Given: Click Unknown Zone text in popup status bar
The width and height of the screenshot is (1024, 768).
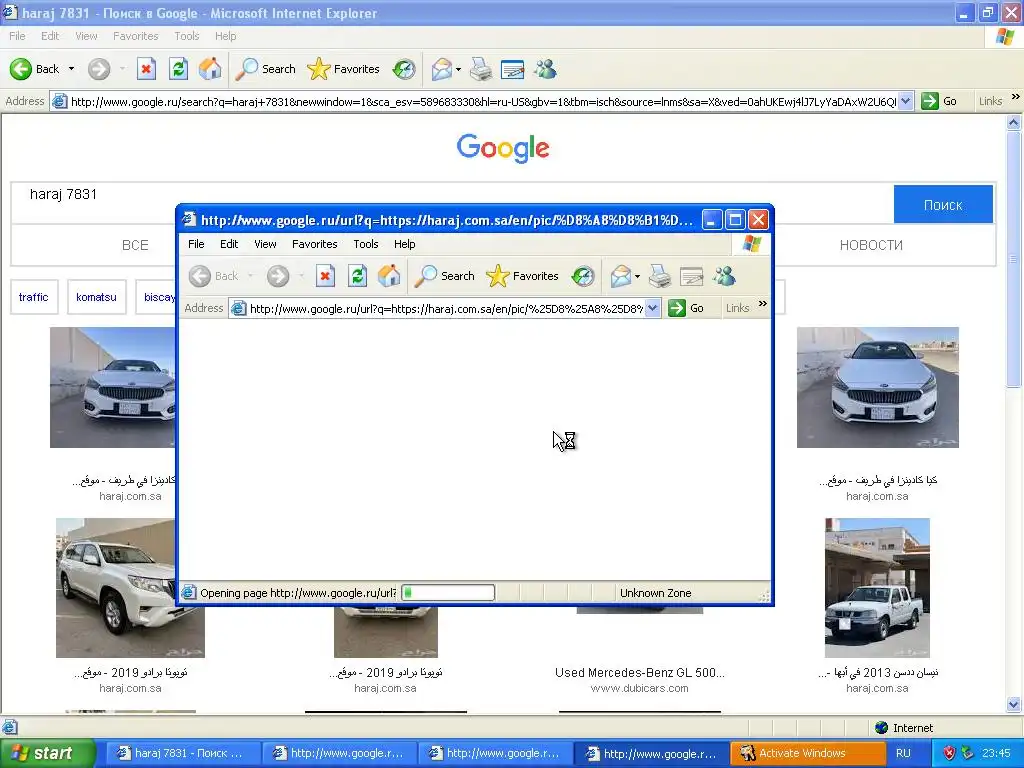Looking at the screenshot, I should [x=655, y=593].
